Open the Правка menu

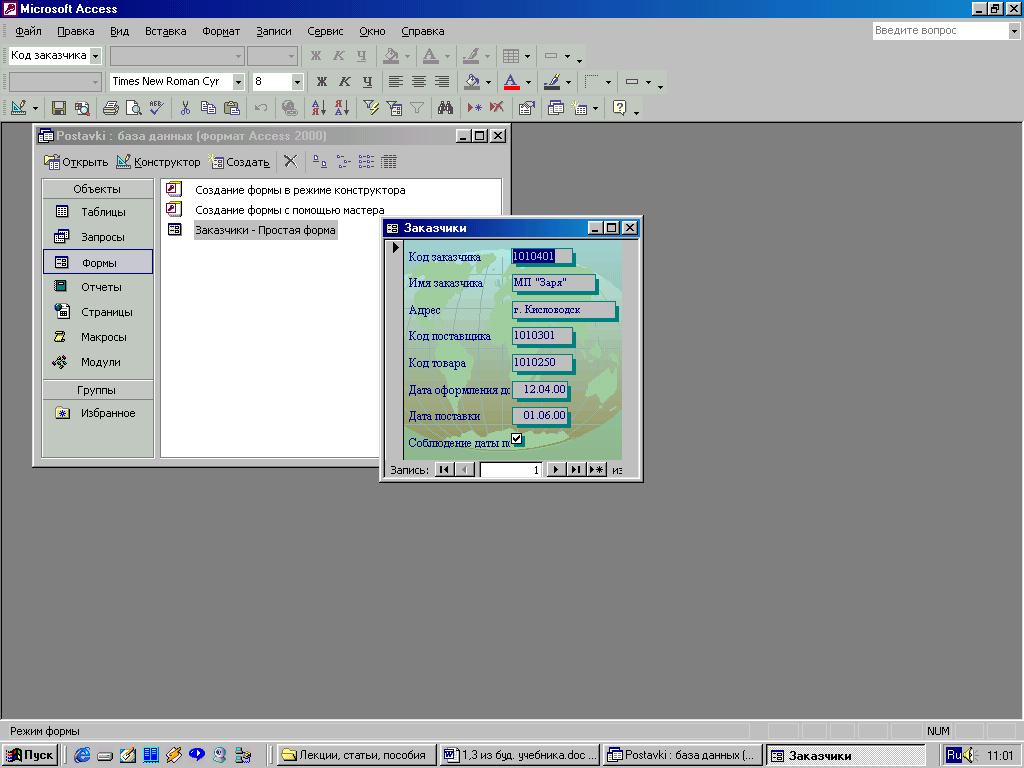coord(76,31)
